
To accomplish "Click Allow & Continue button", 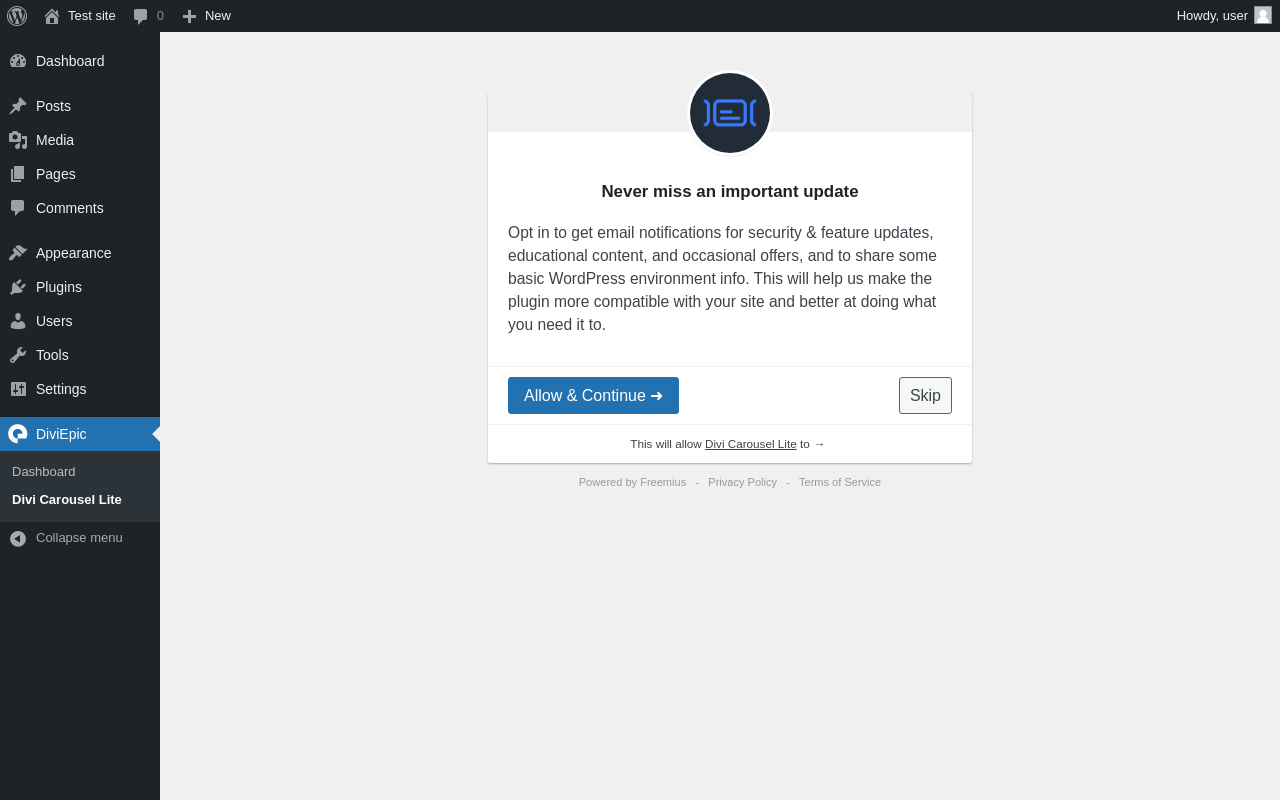I will click(593, 395).
